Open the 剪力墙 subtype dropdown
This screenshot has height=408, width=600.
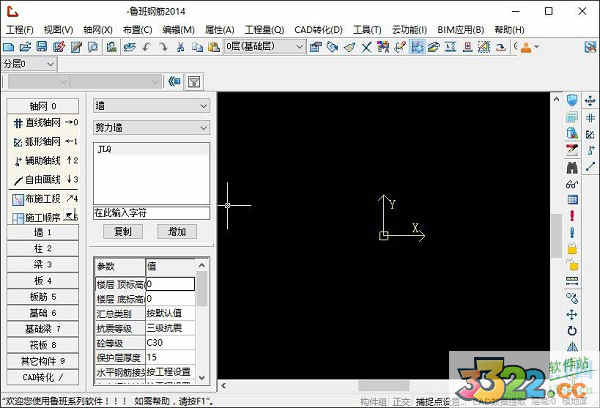pos(152,127)
